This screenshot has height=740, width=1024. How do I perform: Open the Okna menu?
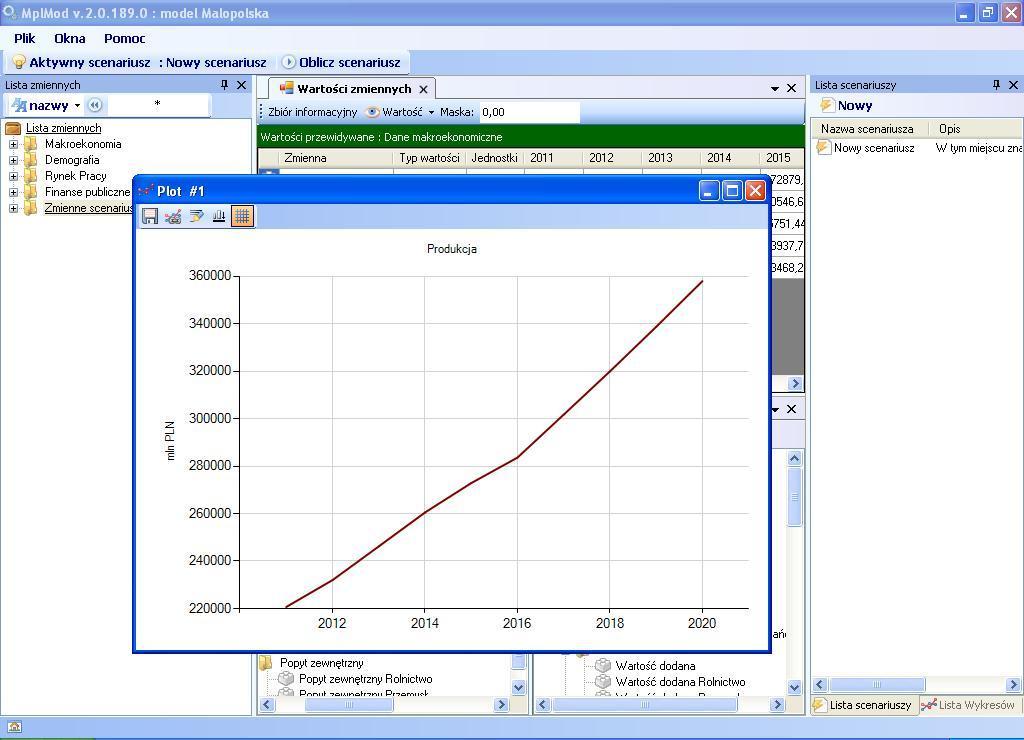pyautogui.click(x=70, y=39)
